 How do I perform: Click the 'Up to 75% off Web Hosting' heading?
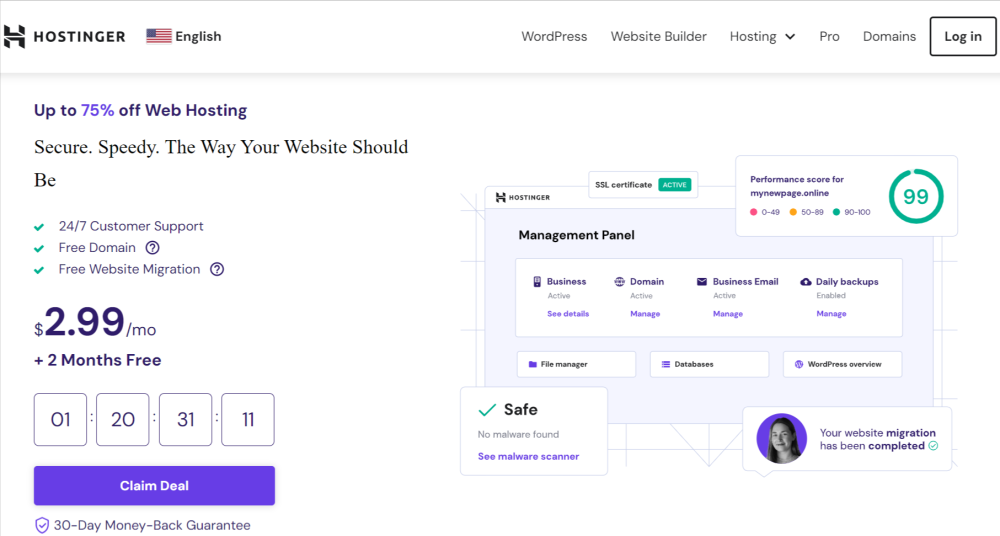(x=140, y=110)
